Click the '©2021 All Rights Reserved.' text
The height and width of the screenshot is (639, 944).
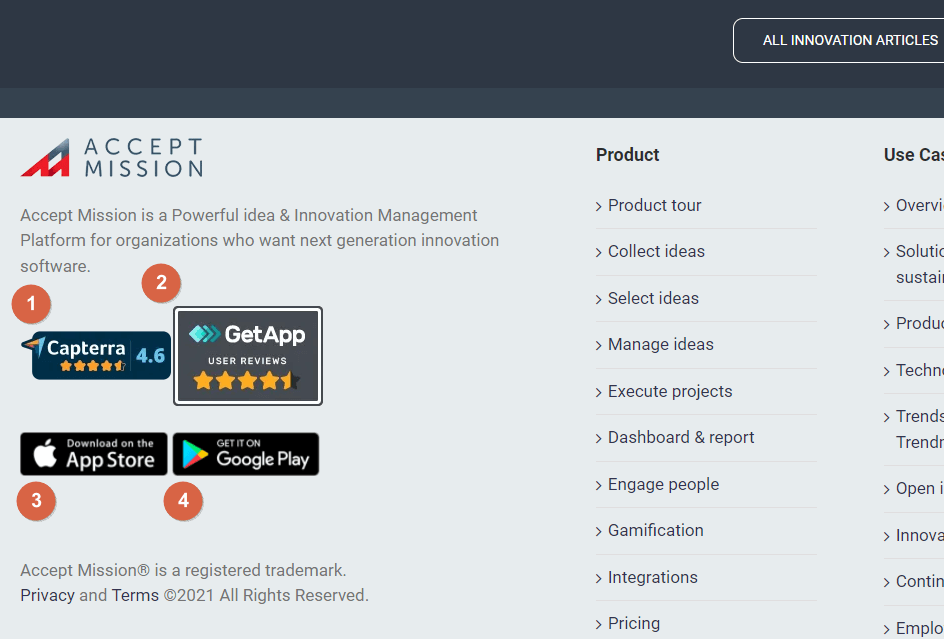pyautogui.click(x=266, y=595)
